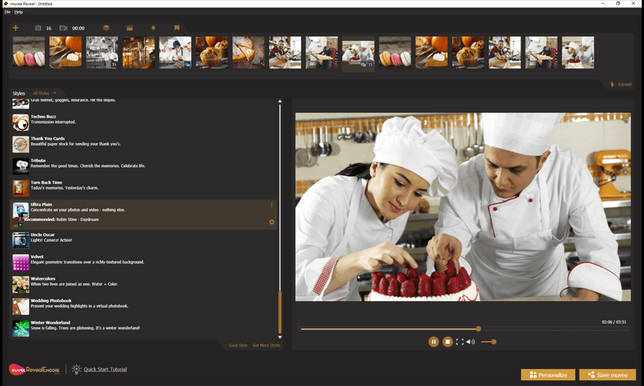Open the Help menu

pos(18,12)
